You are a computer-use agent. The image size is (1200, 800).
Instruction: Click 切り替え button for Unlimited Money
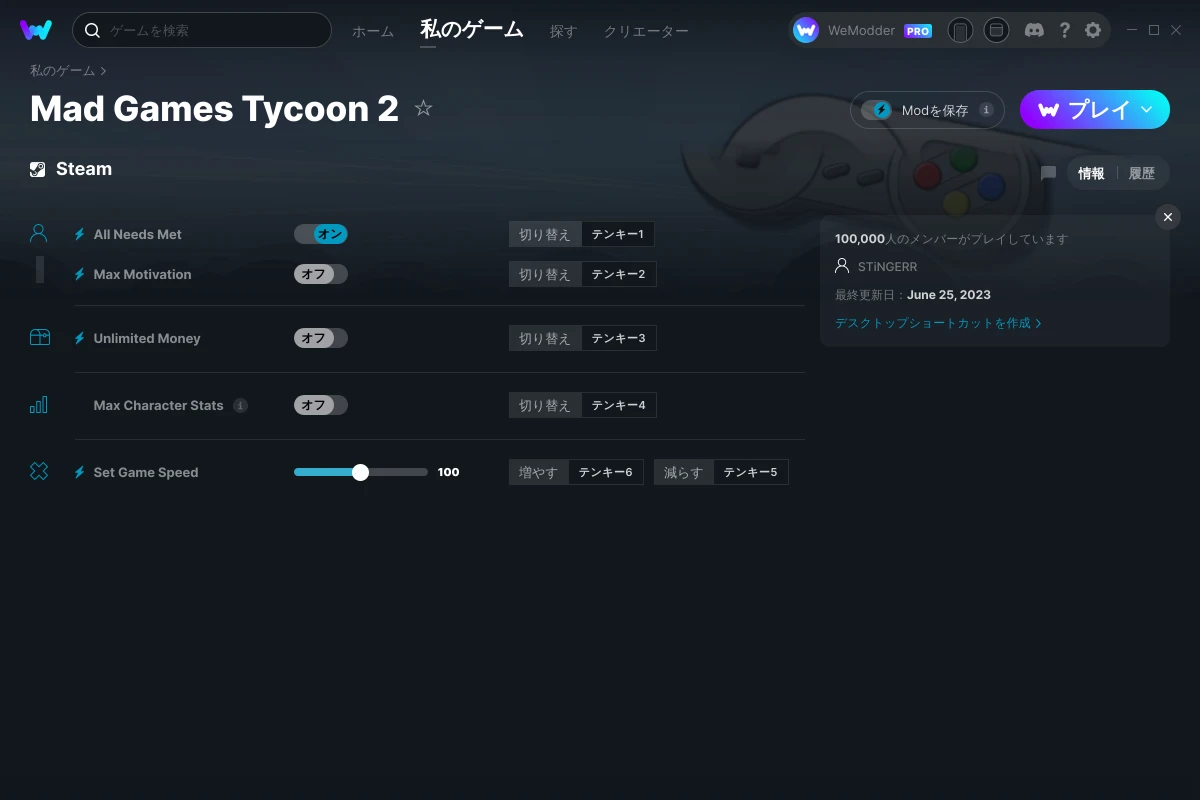[x=545, y=338]
